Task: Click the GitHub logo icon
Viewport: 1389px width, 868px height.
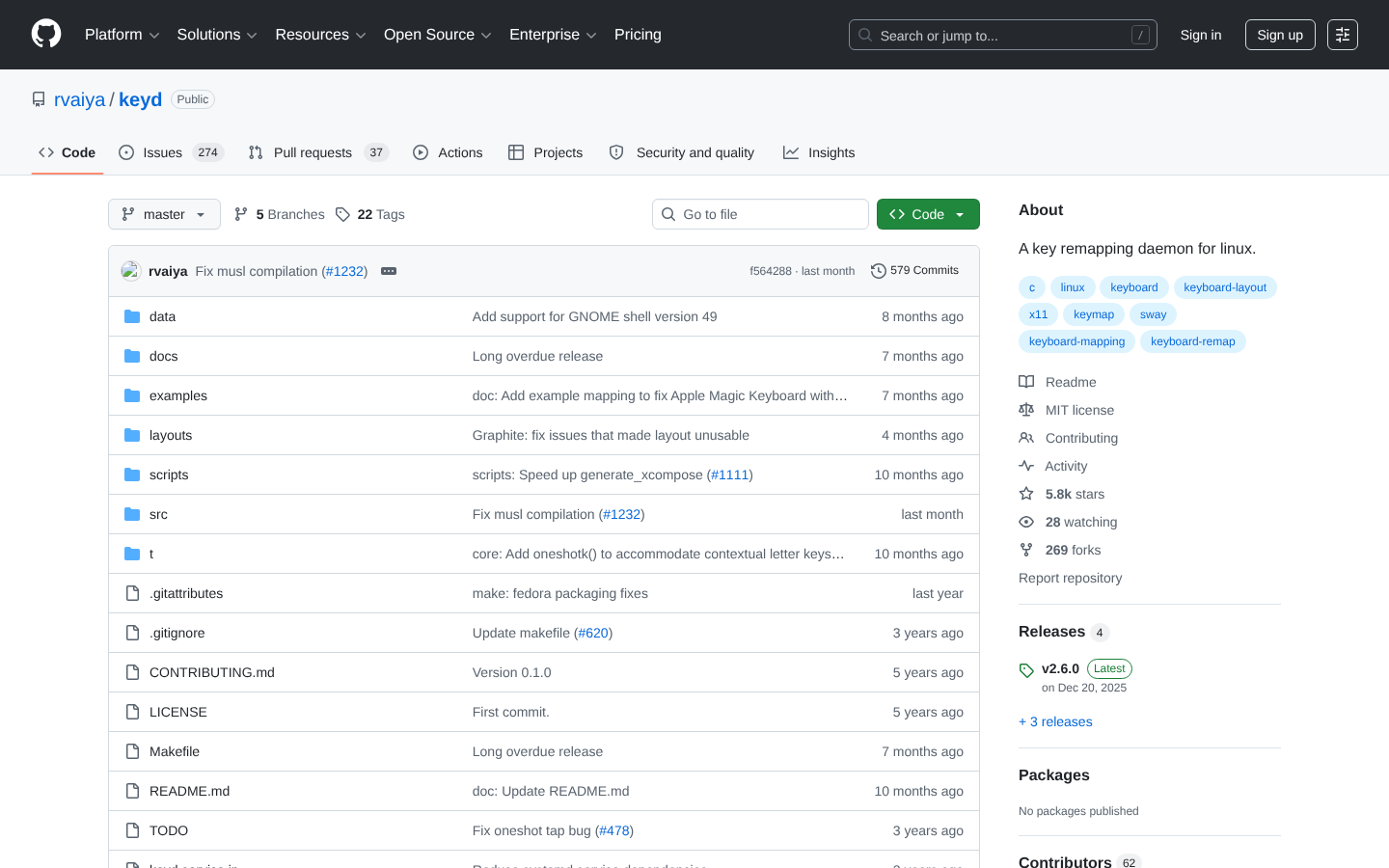Action: click(x=46, y=35)
